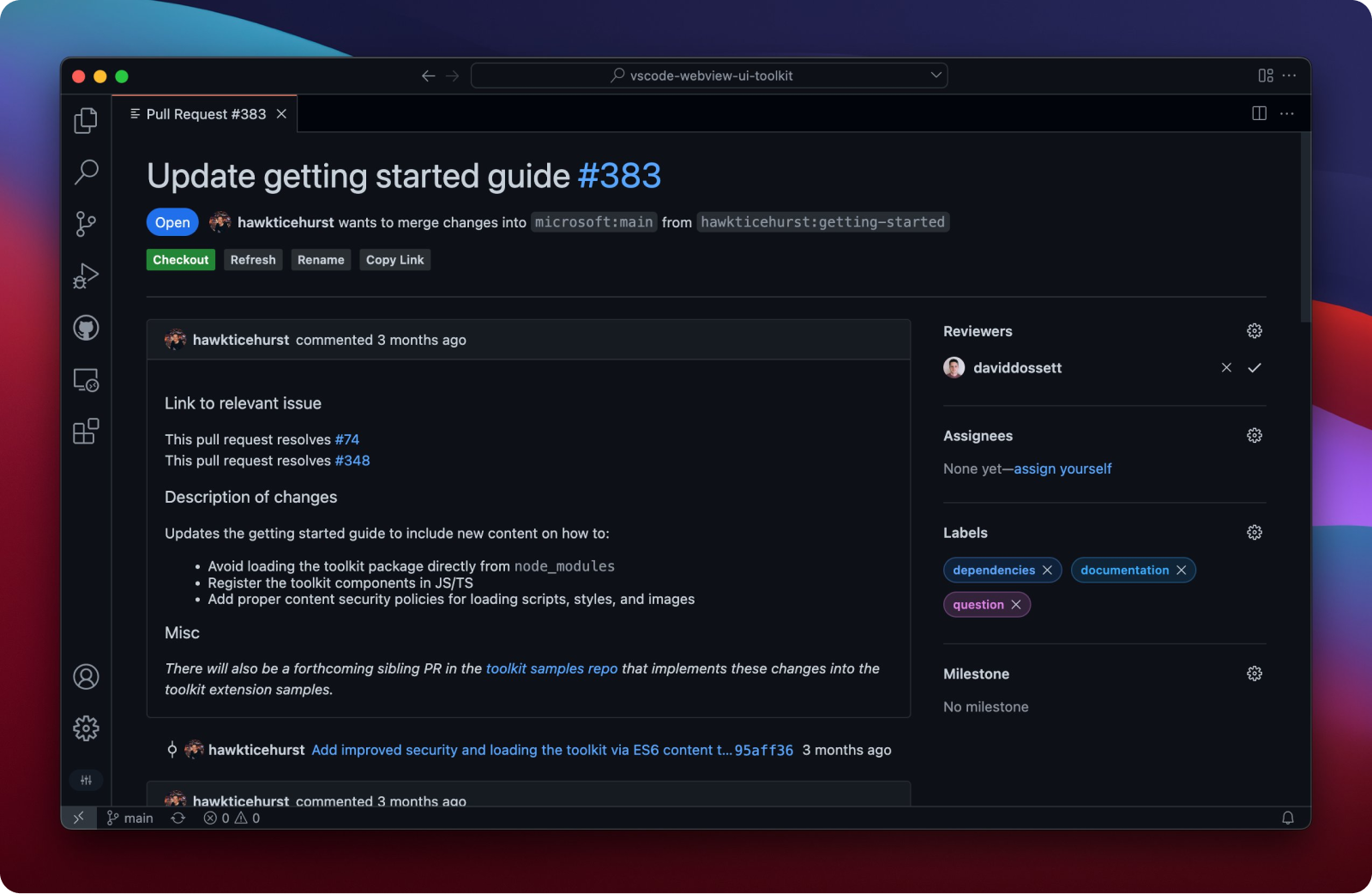The width and height of the screenshot is (1372, 894).
Task: Checkout the pull request branch
Action: pos(180,259)
